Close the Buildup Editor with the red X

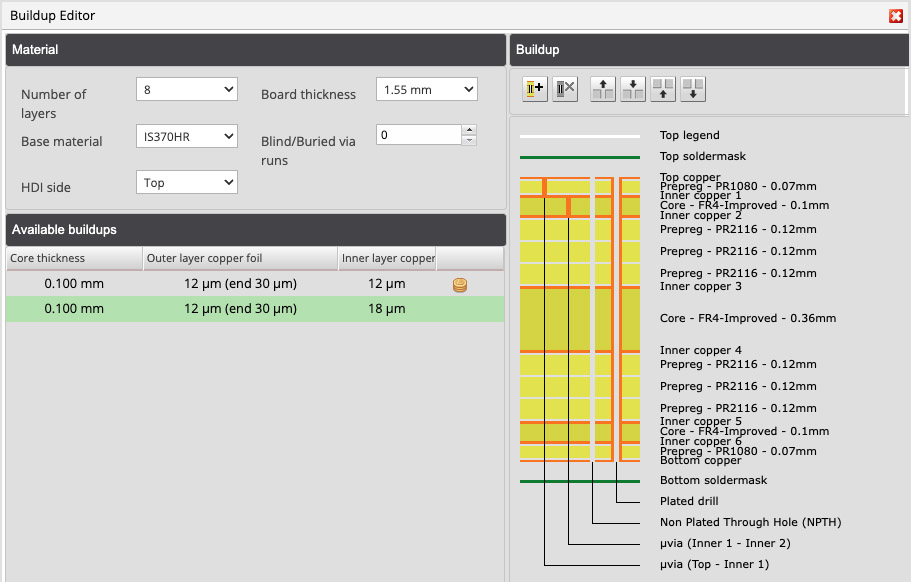click(x=896, y=15)
